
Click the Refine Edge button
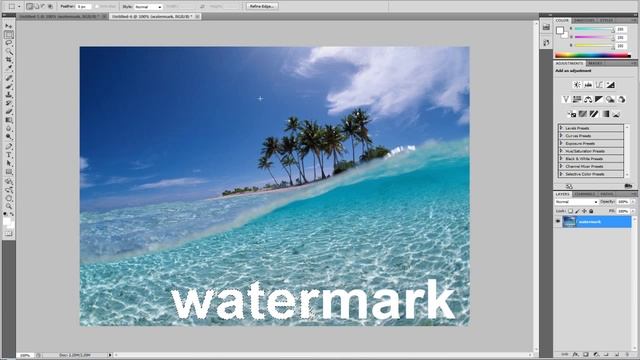(x=262, y=7)
